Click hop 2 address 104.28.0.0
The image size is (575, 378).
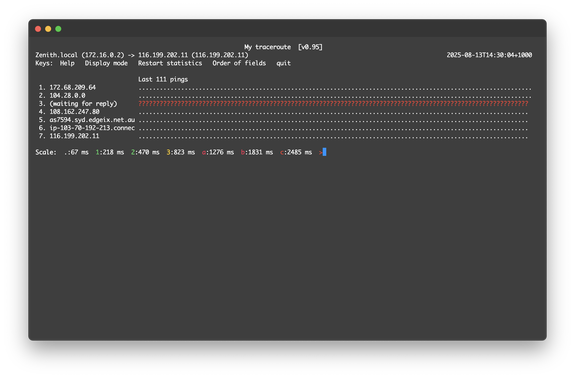point(67,95)
